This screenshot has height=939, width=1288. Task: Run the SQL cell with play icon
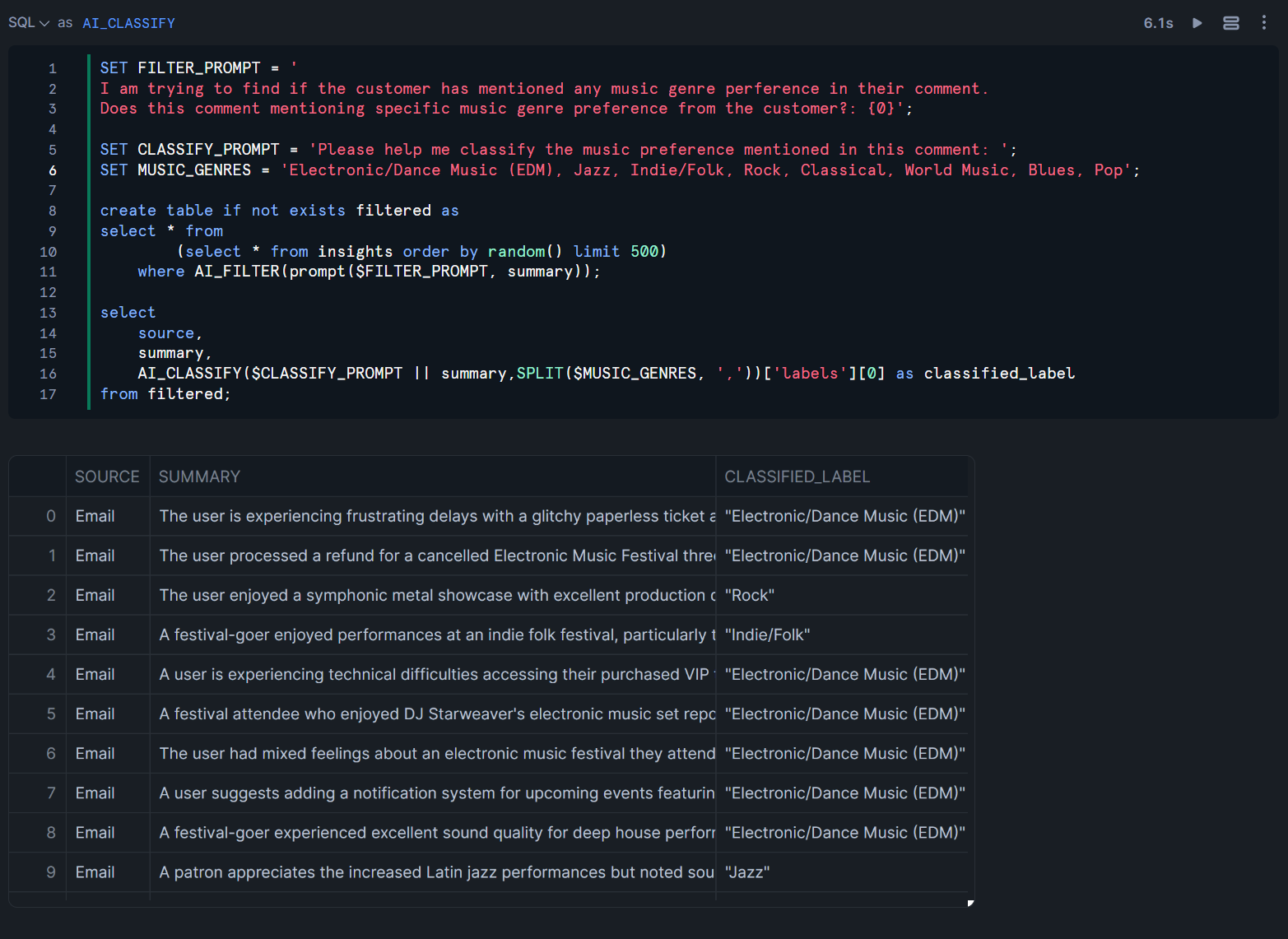1197,23
